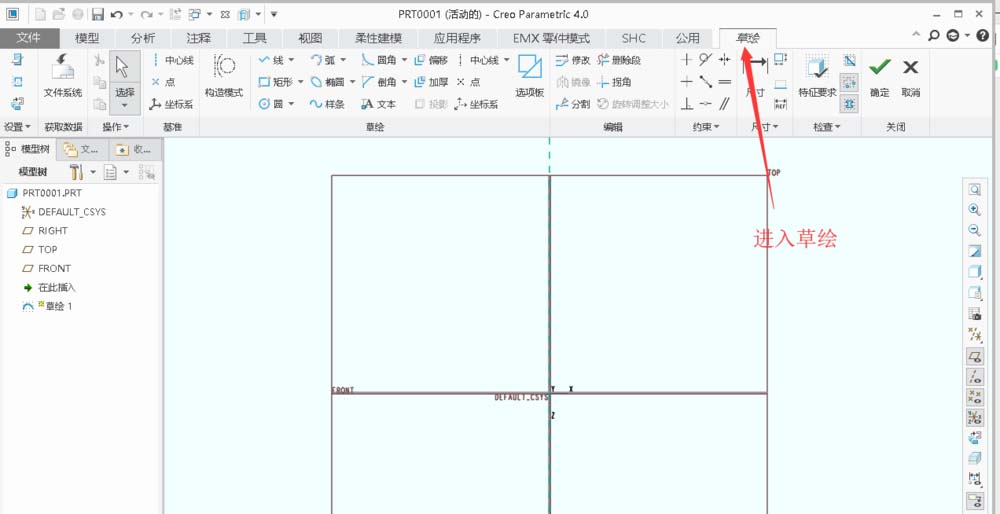Pick the Ellipse (椭圆) sketch tool
1000x514 pixels.
[327, 82]
